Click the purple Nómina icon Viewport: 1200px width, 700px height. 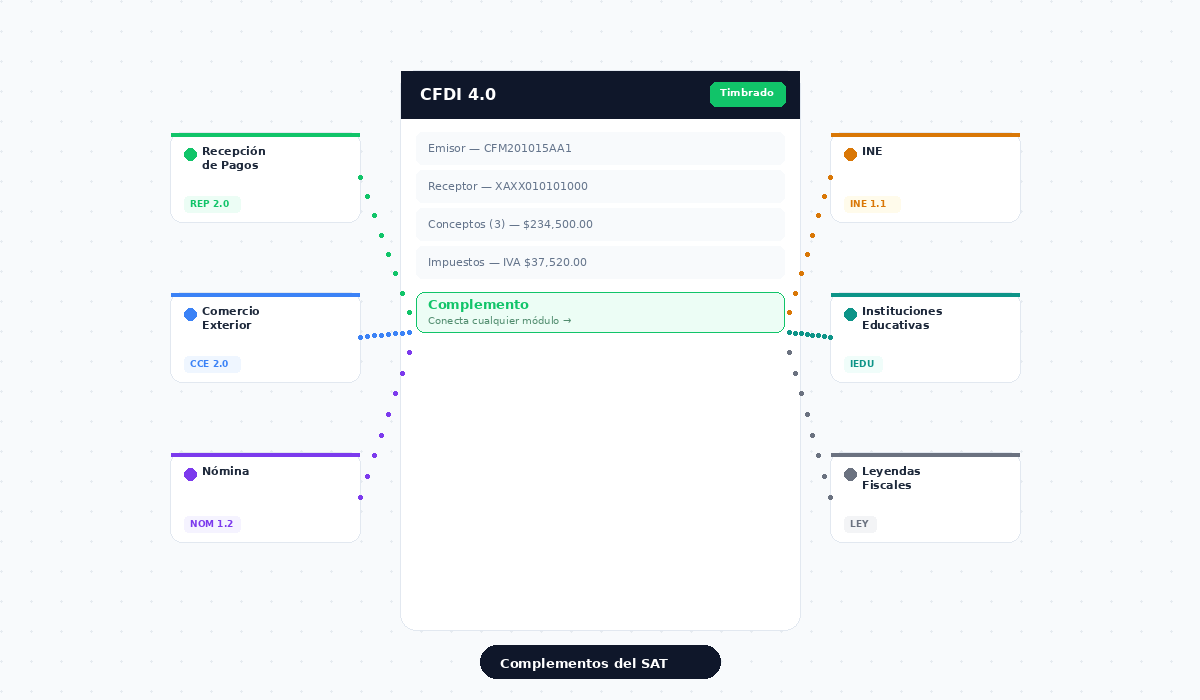[x=190, y=474]
